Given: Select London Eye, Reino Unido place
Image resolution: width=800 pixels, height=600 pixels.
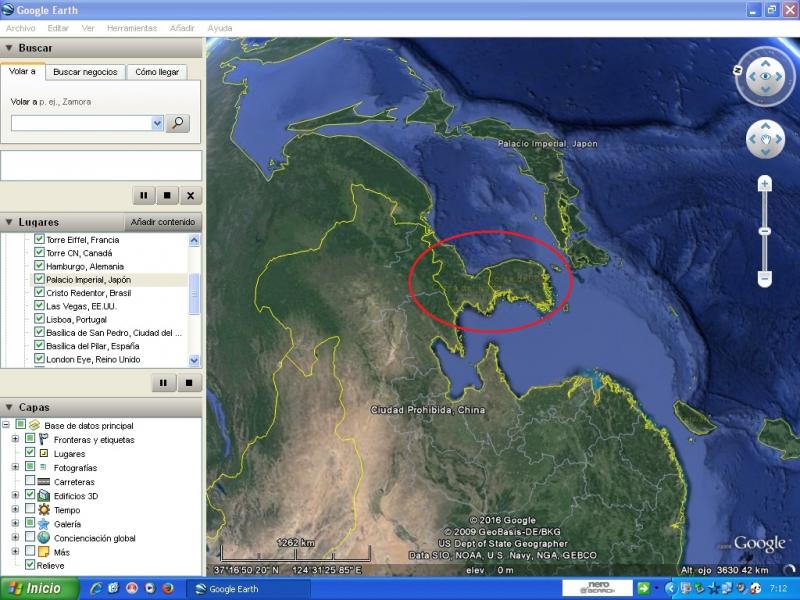Looking at the screenshot, I should click(93, 359).
